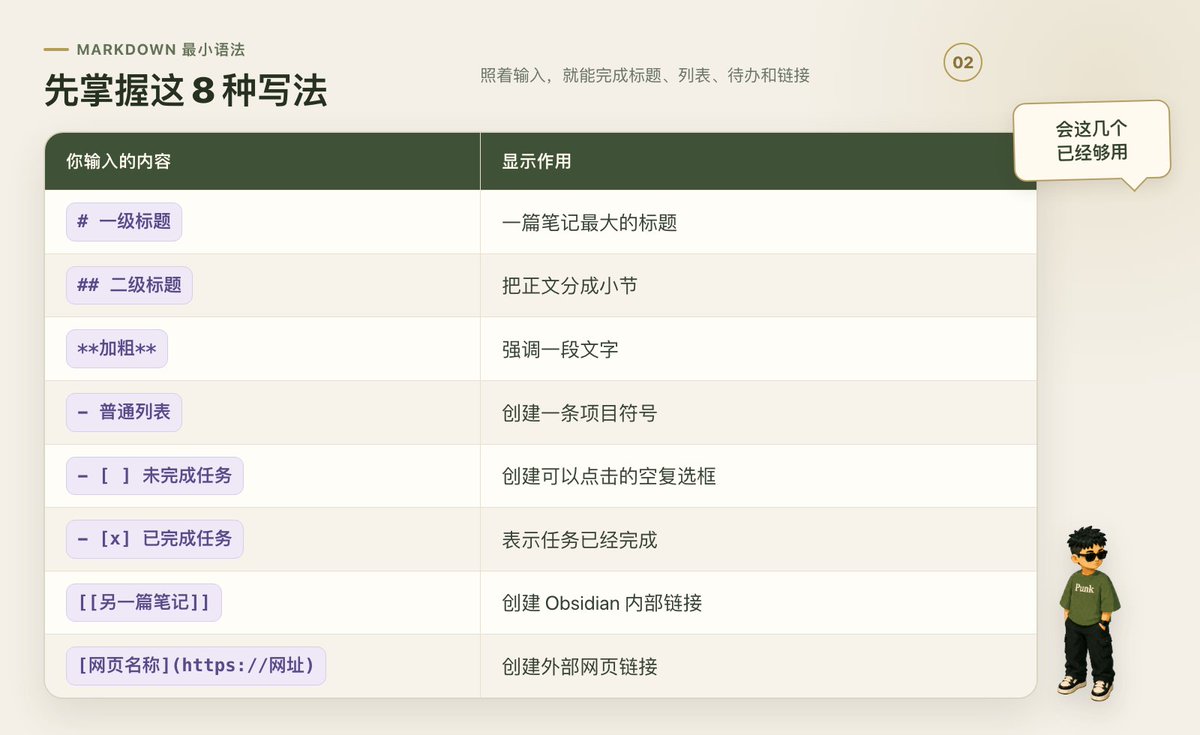1200x735 pixels.
Task: Click the **加粗** code chip
Action: [117, 349]
